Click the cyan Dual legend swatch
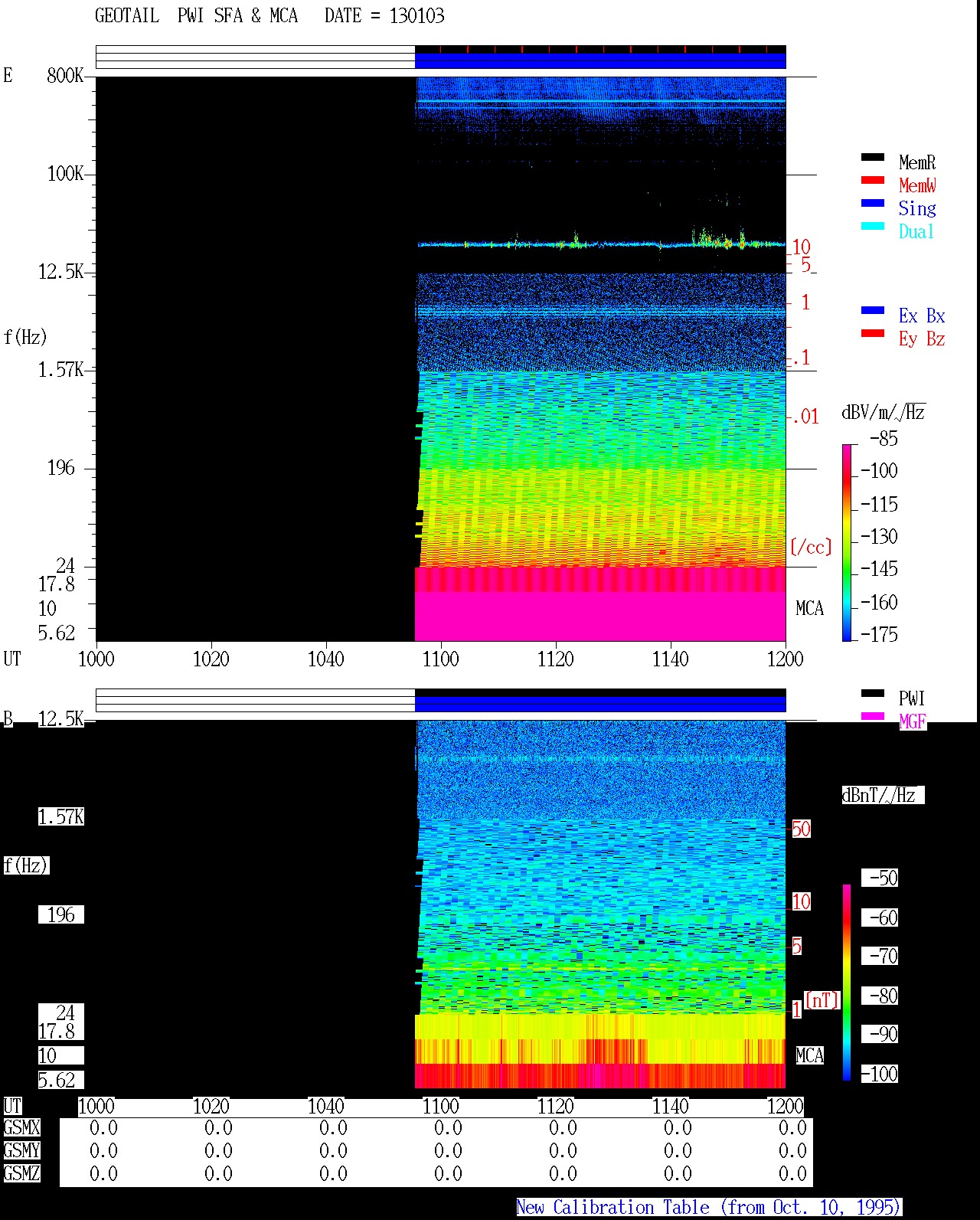Screen dimensions: 980x1220 872,226
